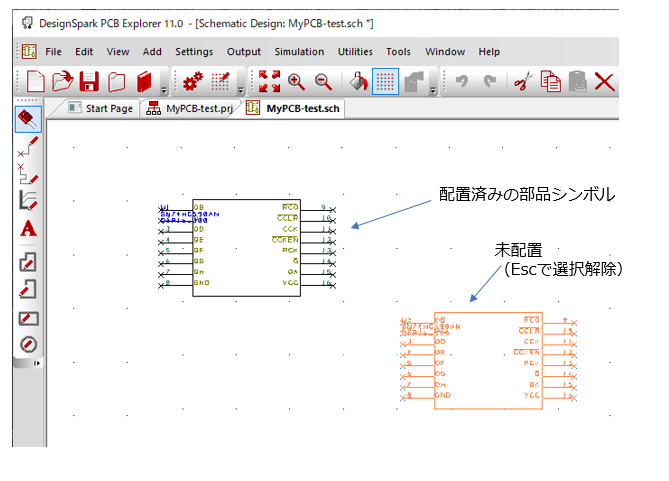Screen dimensions: 669x481
Task: Select the Add Circle tool
Action: point(28,344)
